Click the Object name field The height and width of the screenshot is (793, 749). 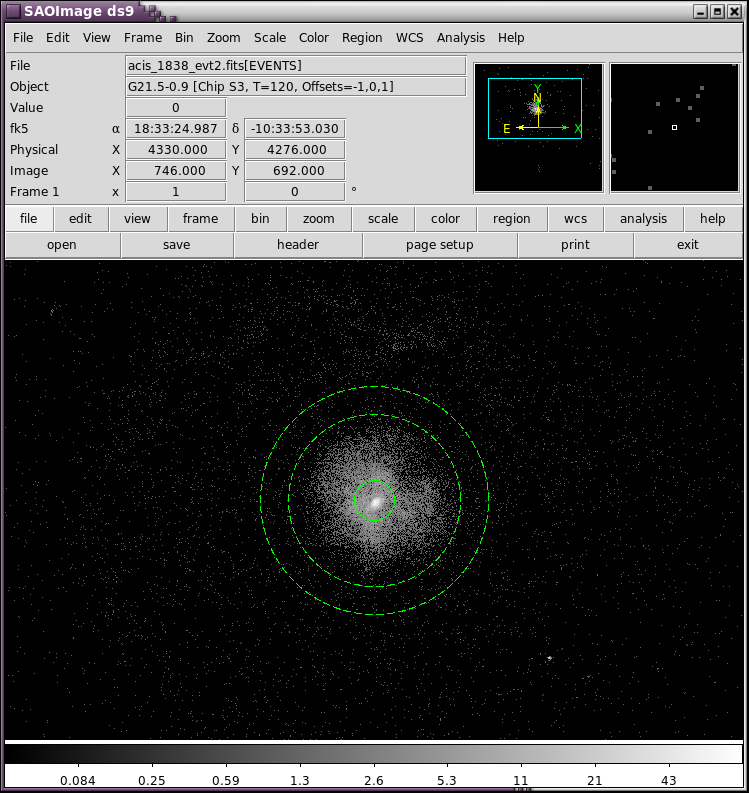coord(295,87)
